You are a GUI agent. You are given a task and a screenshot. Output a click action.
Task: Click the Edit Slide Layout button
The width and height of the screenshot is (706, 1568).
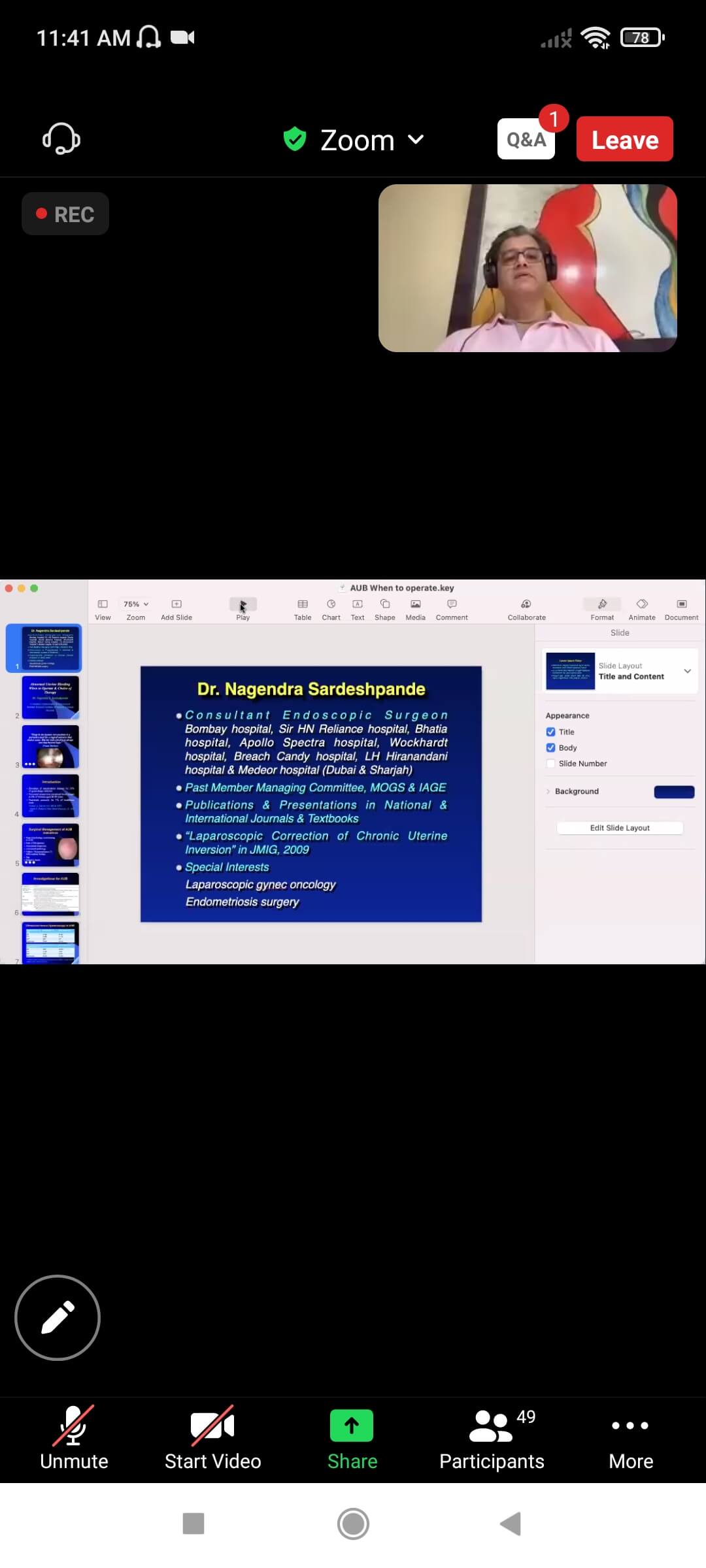tap(620, 828)
